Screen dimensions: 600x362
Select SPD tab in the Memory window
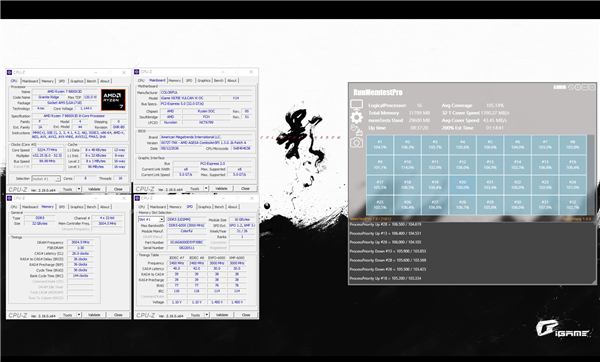(62, 207)
